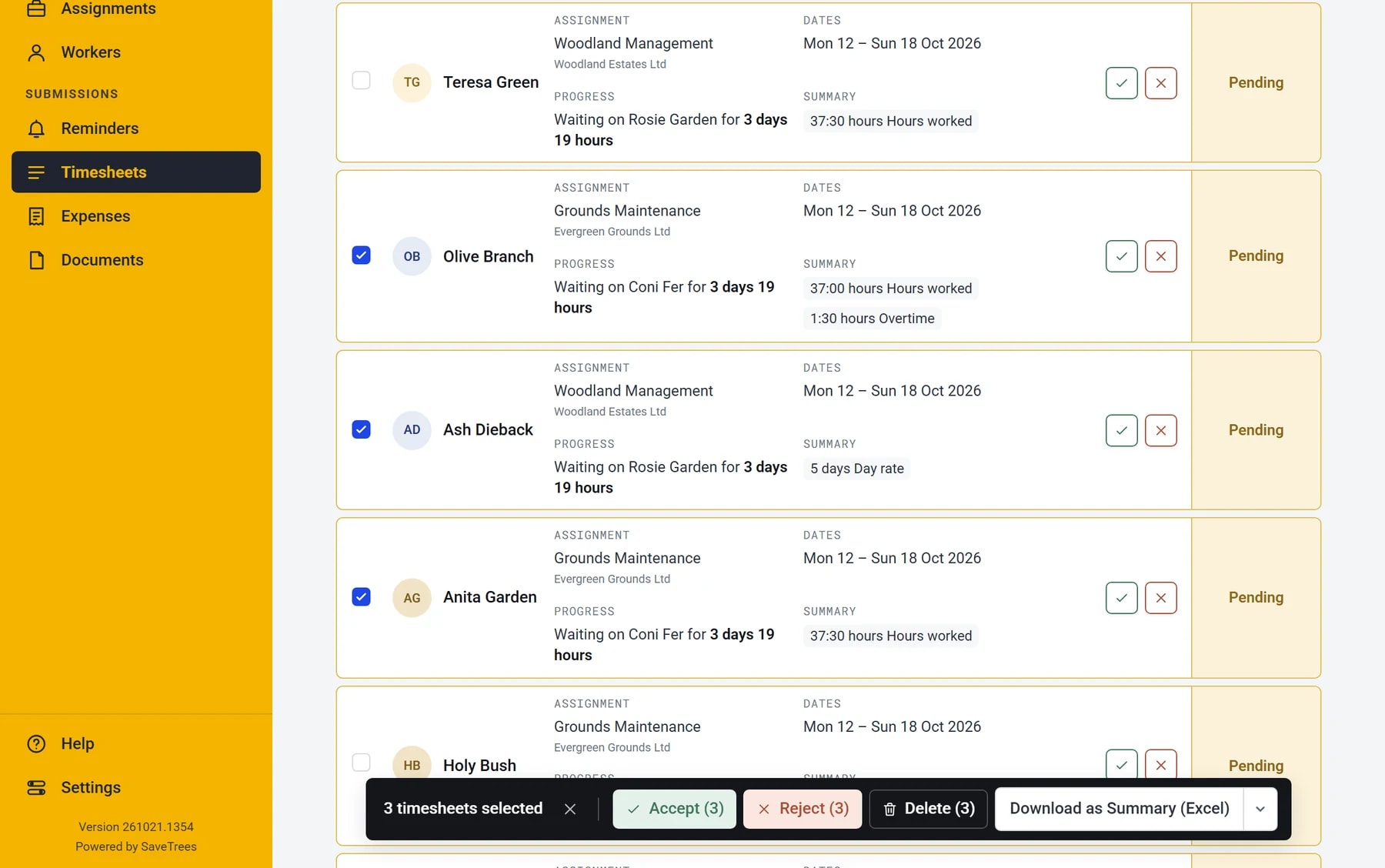
Task: Click the OB avatar for Olive Branch
Action: click(x=412, y=256)
